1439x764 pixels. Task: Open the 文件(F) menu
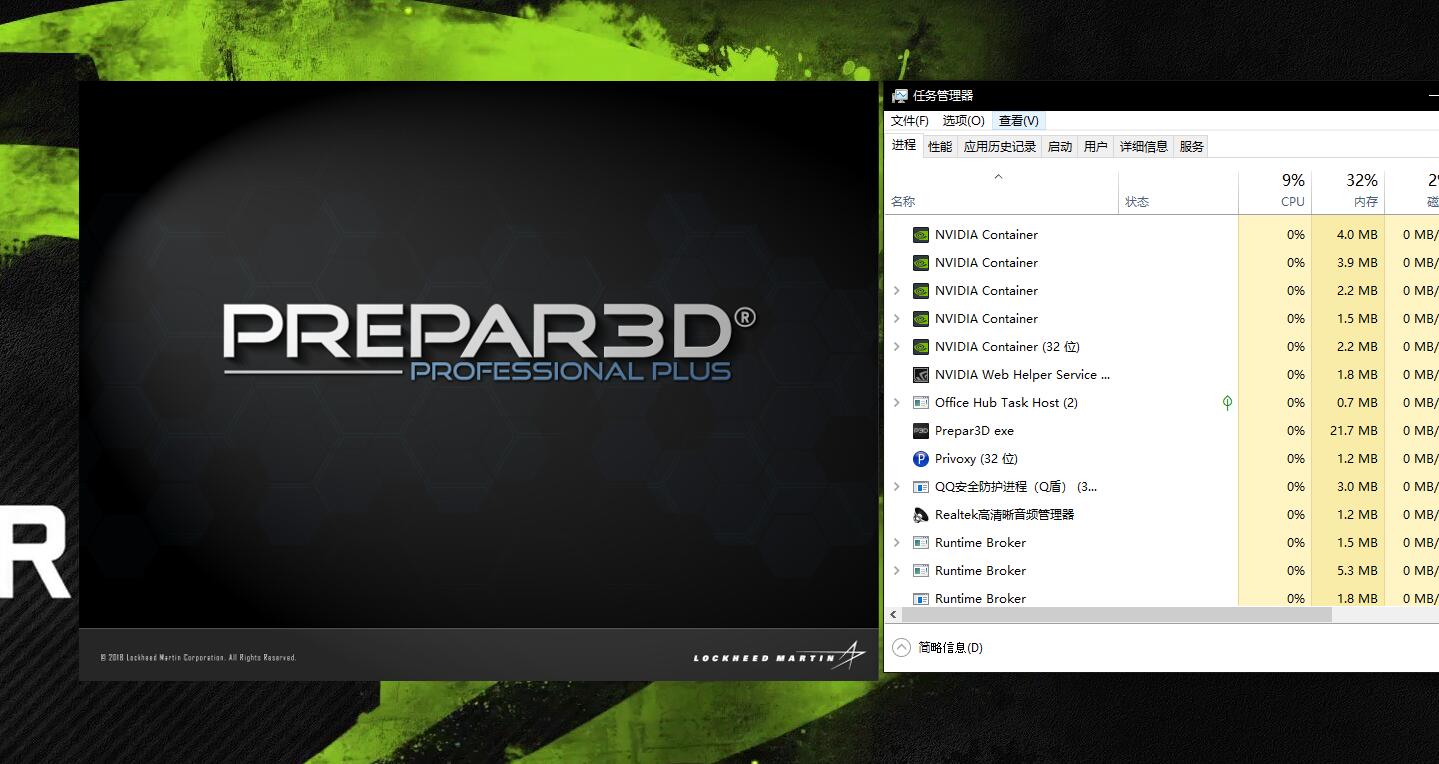coord(910,121)
